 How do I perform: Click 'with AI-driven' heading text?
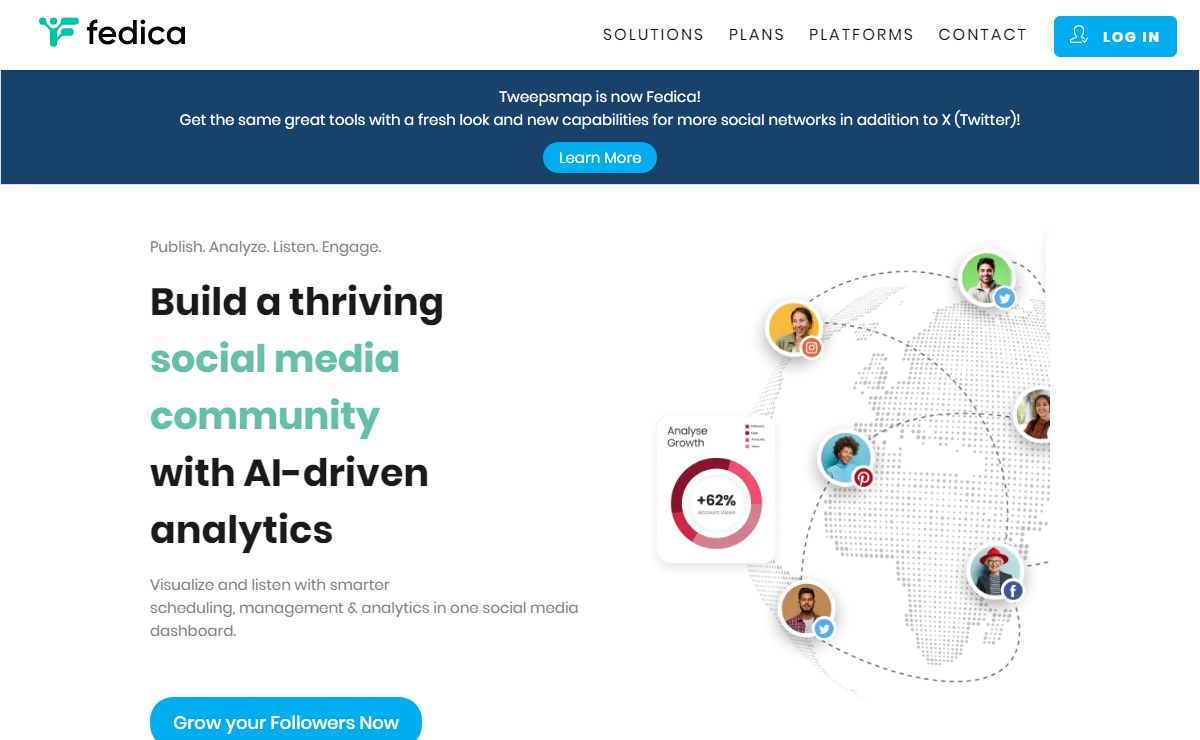click(289, 472)
